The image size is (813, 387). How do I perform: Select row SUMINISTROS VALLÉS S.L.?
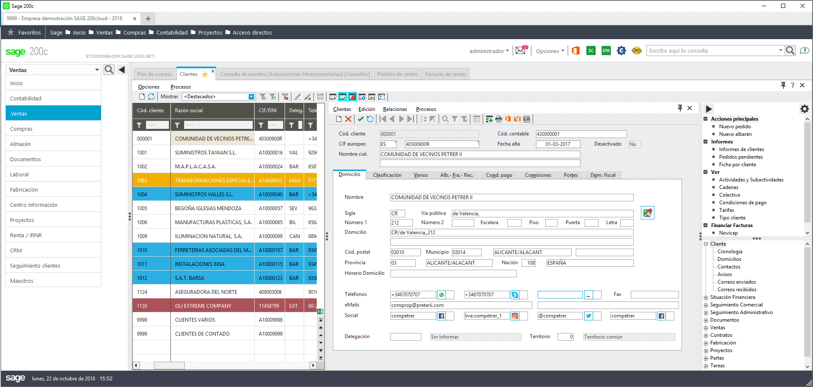(x=225, y=194)
